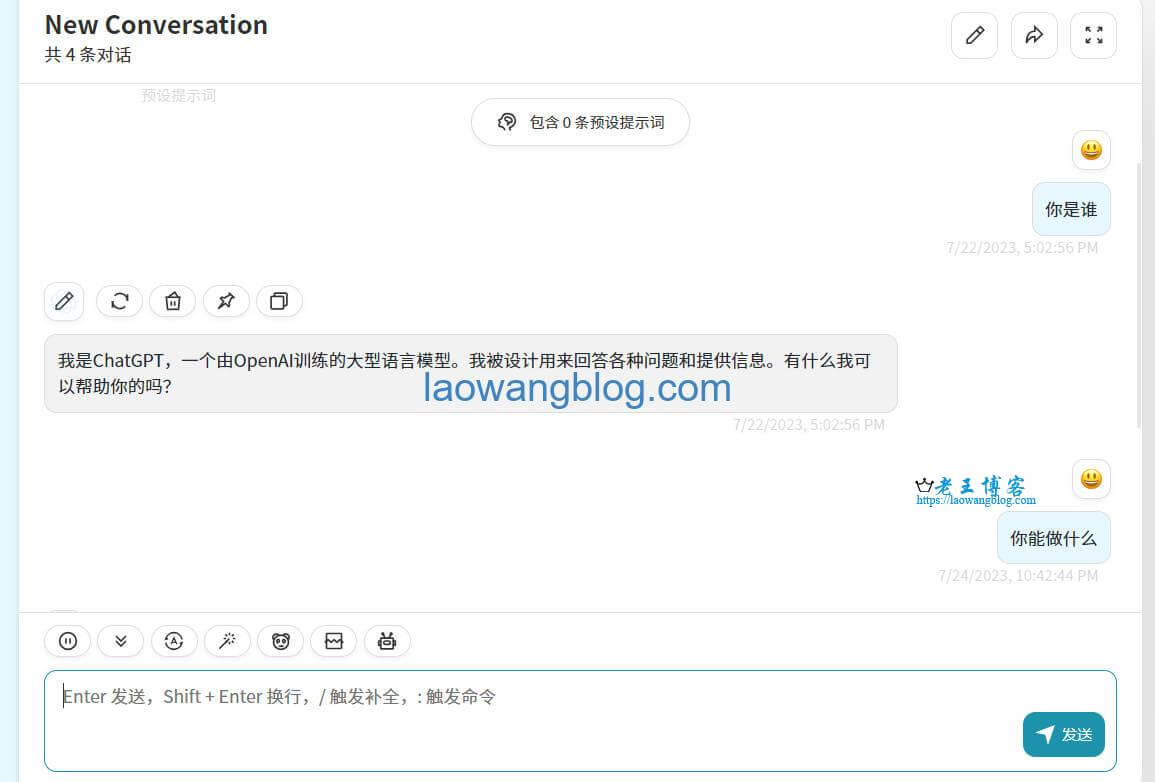This screenshot has height=782, width=1155.
Task: Click the 发送 send button
Action: coord(1064,734)
